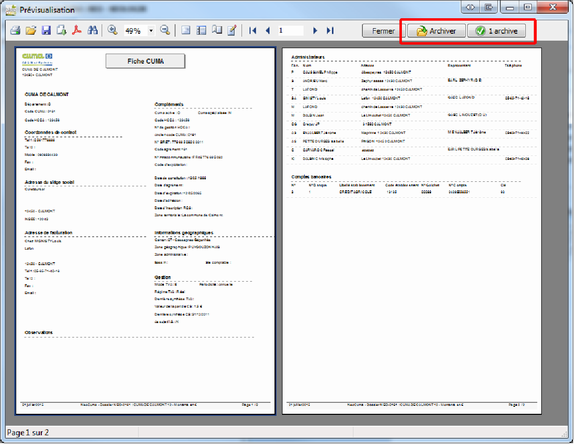574x444 pixels.
Task: Open a file with the folder icon
Action: (31, 30)
